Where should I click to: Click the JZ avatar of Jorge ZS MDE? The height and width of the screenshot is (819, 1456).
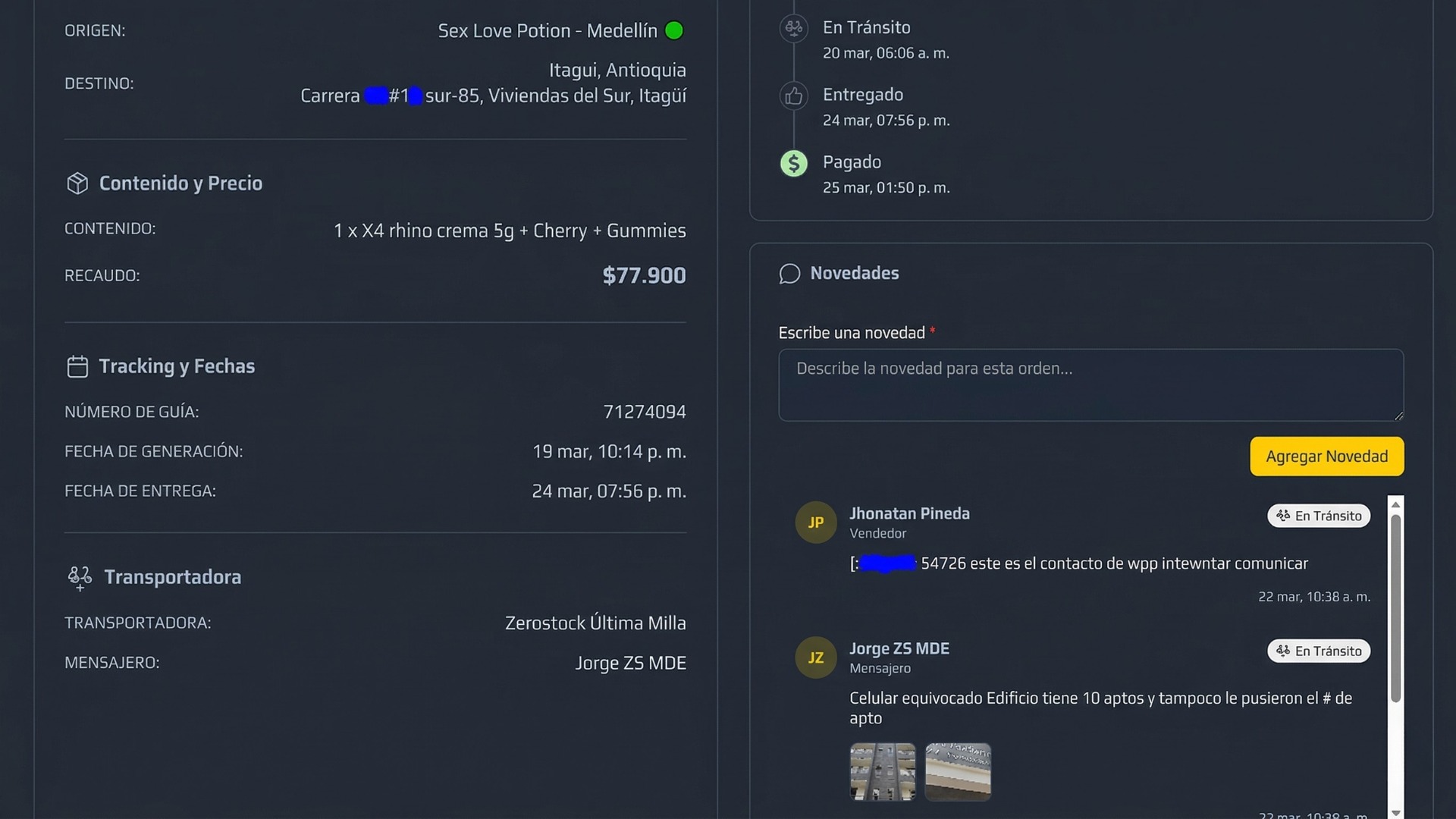pyautogui.click(x=815, y=657)
